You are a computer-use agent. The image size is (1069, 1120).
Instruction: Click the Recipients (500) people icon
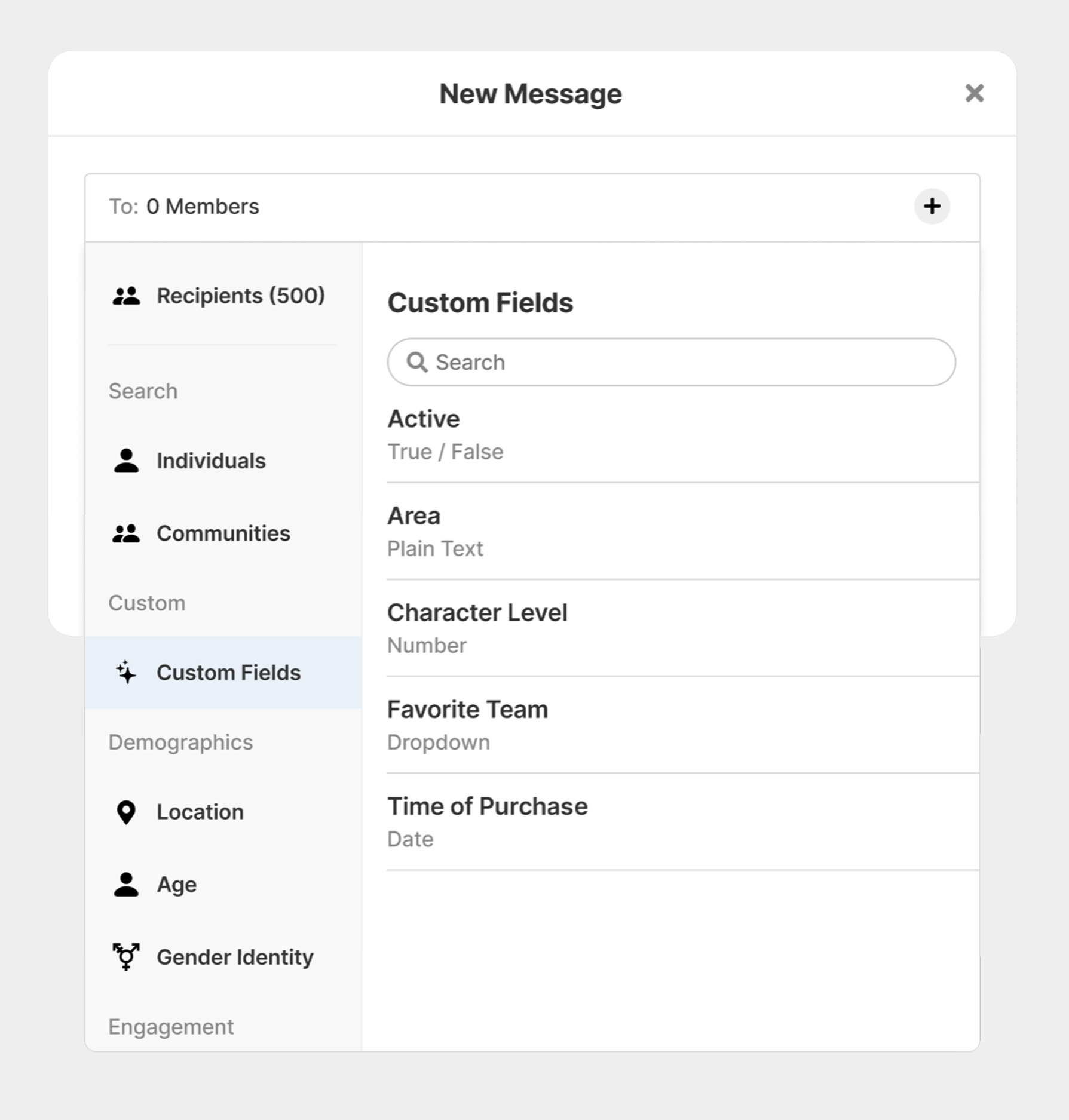[x=126, y=296]
